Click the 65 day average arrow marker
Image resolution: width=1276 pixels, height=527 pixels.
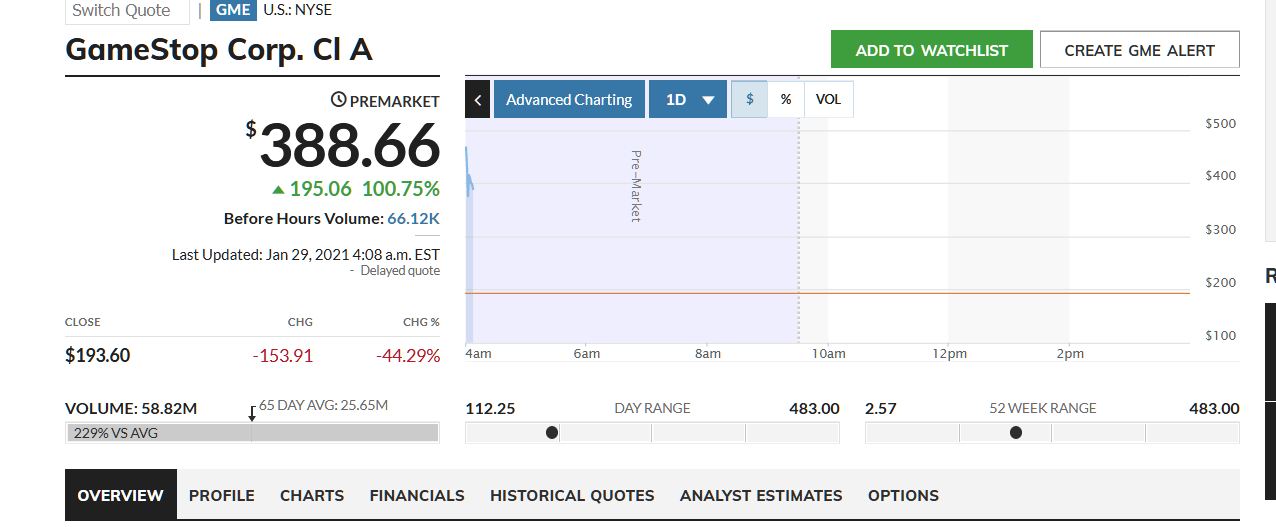click(x=252, y=414)
